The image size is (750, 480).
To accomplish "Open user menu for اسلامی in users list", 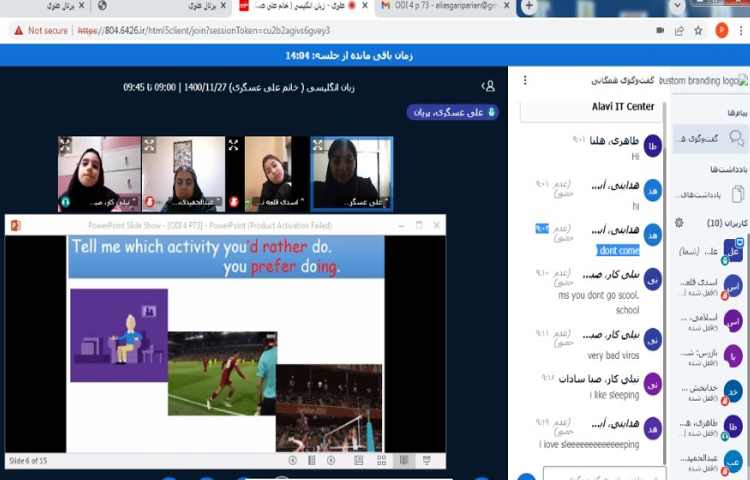I will coord(711,322).
